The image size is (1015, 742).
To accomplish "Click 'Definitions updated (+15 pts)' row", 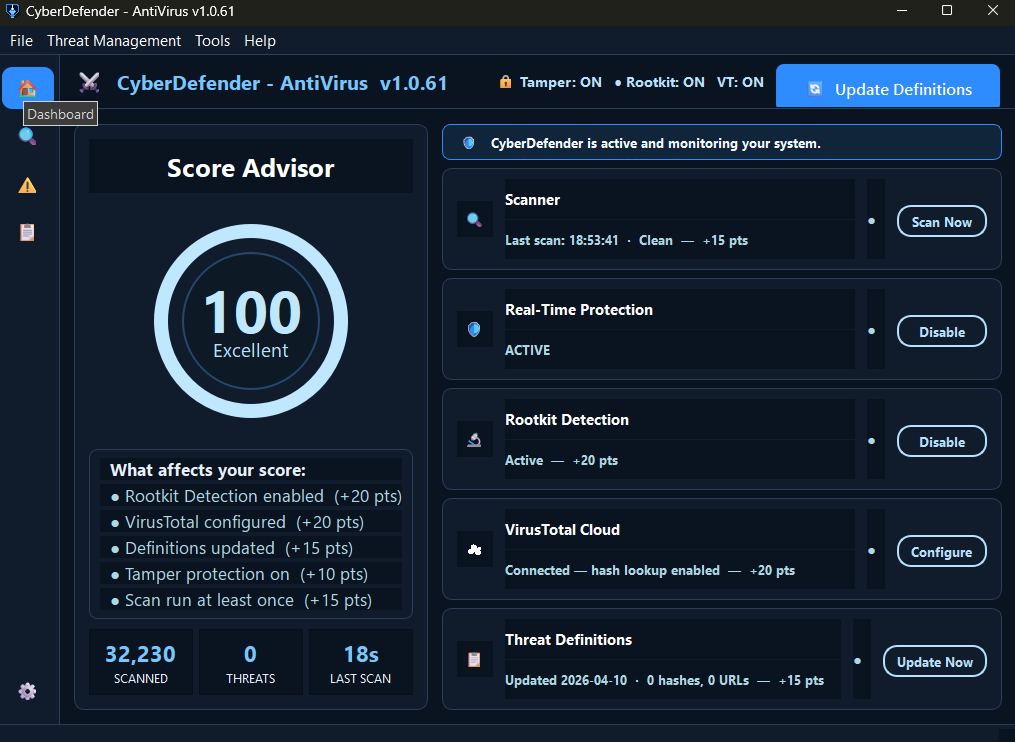I will (251, 548).
